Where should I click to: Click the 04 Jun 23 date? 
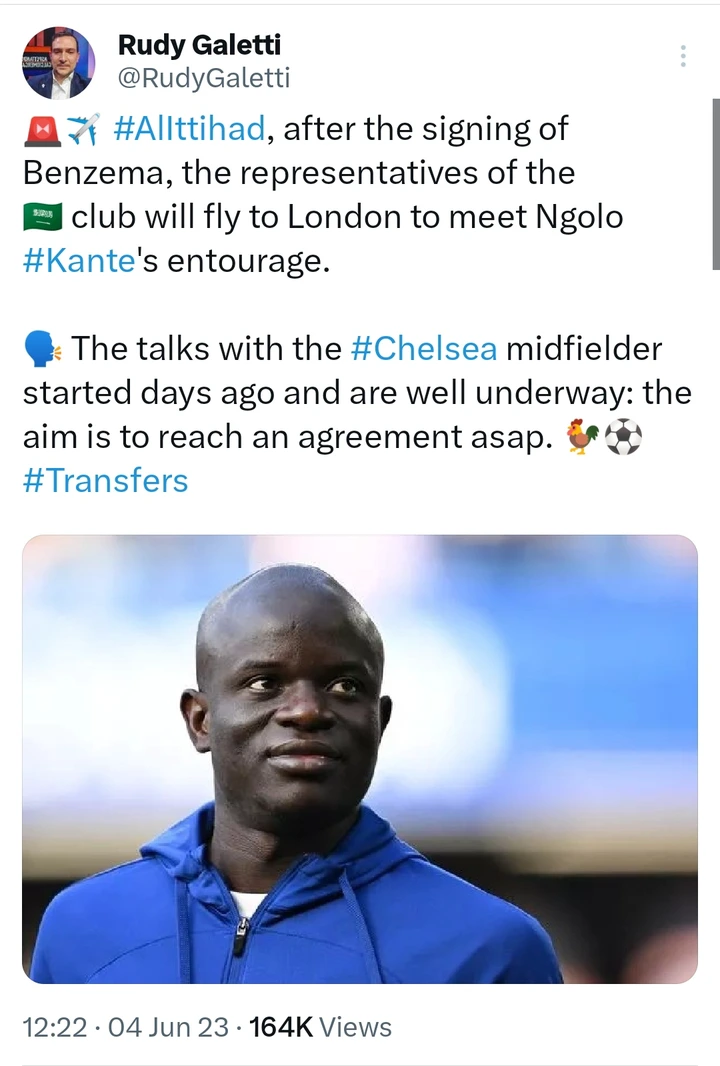pyautogui.click(x=170, y=1027)
